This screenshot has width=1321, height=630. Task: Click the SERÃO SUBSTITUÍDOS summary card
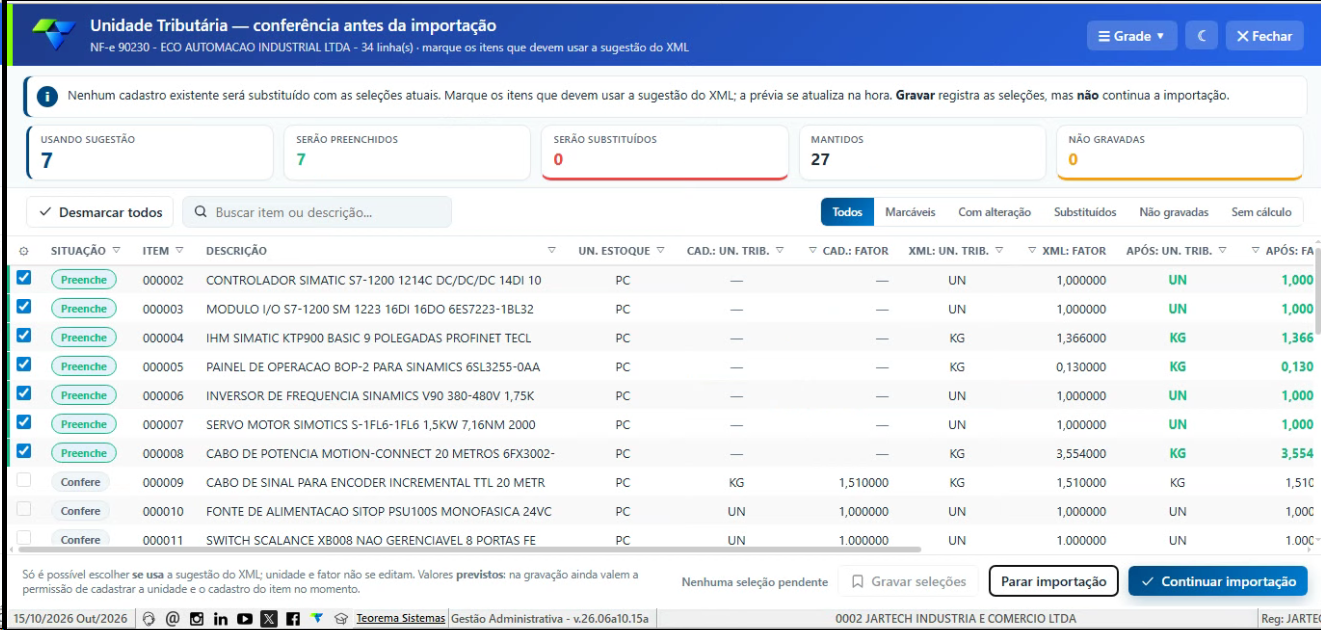665,153
